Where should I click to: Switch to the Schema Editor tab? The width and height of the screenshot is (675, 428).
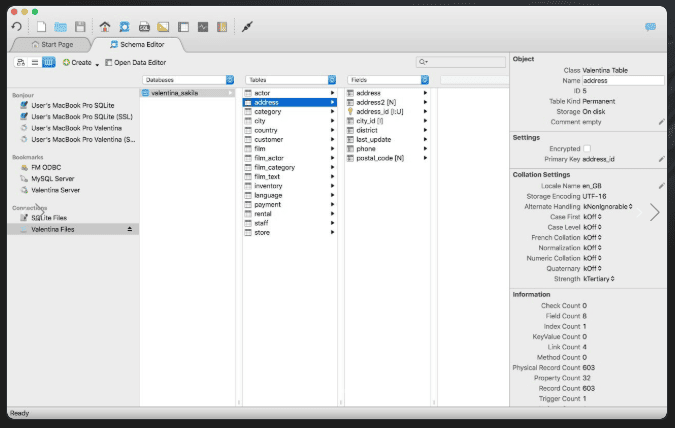(137, 44)
